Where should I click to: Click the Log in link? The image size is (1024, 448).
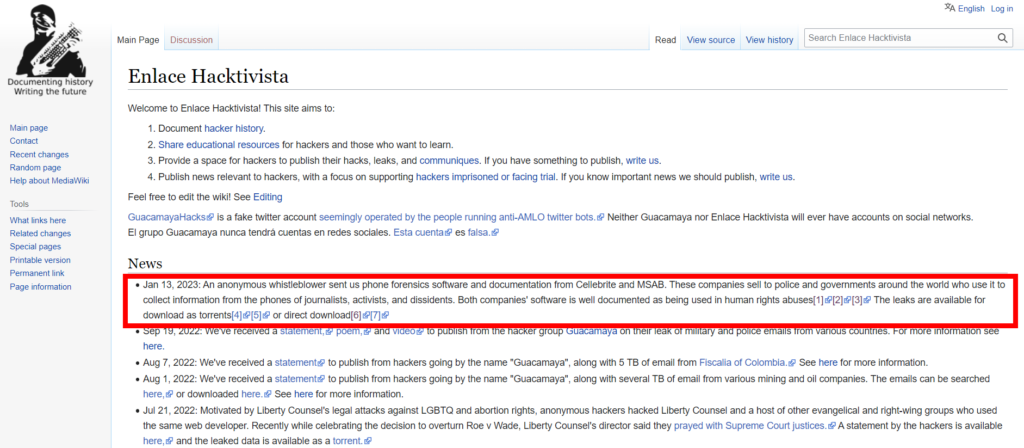(1001, 9)
